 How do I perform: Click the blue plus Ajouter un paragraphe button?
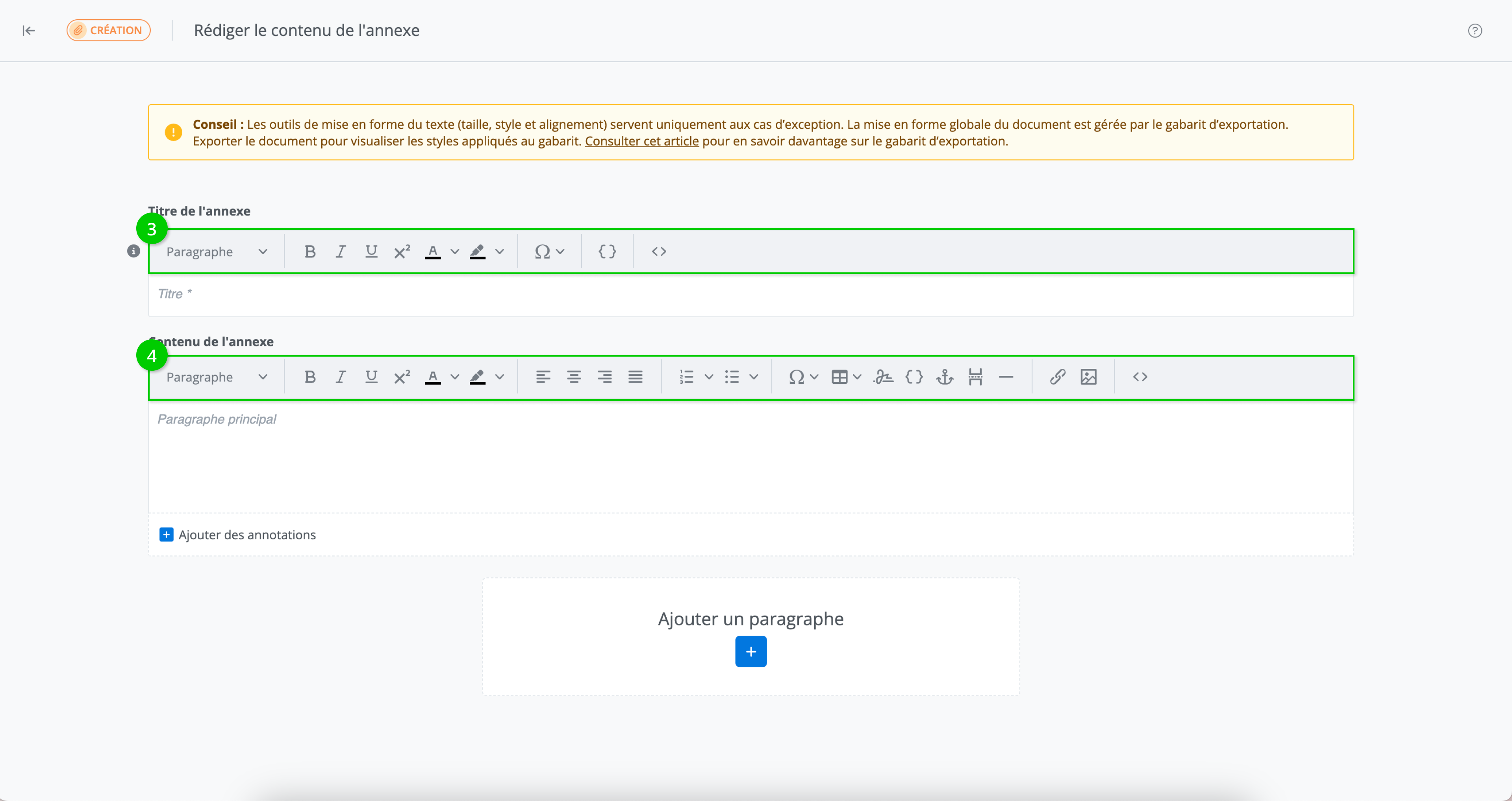[751, 651]
